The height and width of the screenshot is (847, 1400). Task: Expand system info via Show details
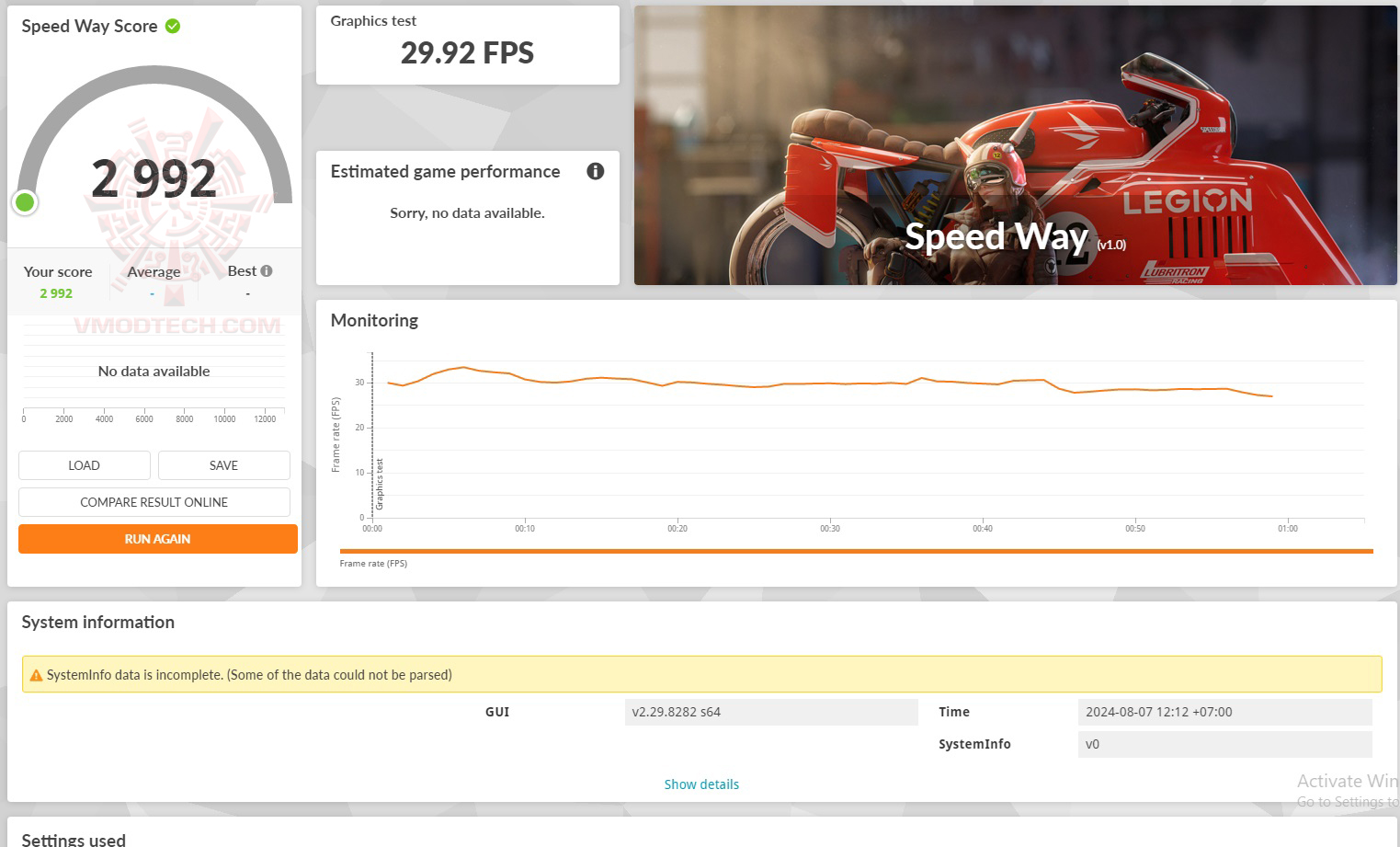coord(701,784)
